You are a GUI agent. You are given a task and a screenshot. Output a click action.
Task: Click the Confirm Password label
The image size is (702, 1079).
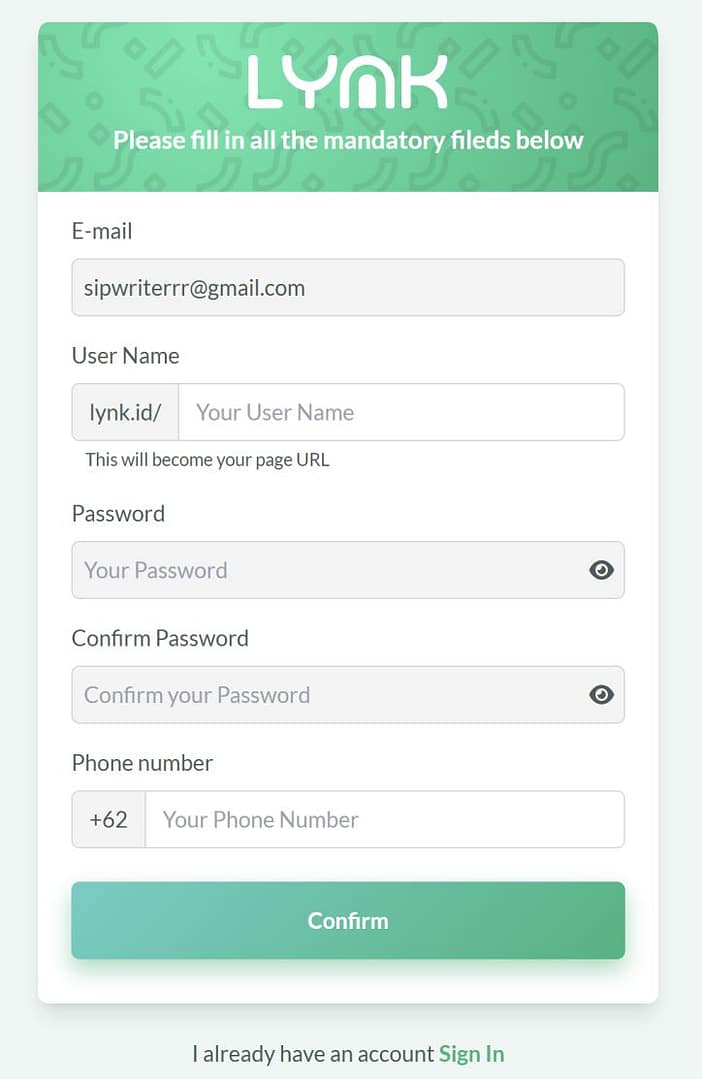click(160, 639)
